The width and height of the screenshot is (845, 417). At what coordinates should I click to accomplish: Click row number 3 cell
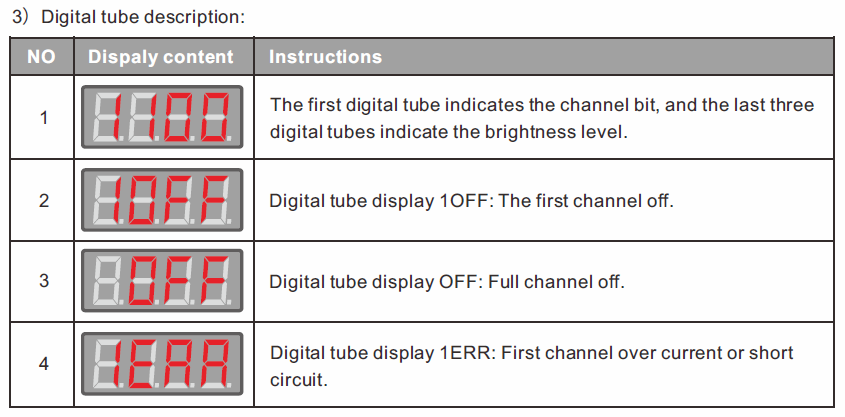(x=41, y=281)
